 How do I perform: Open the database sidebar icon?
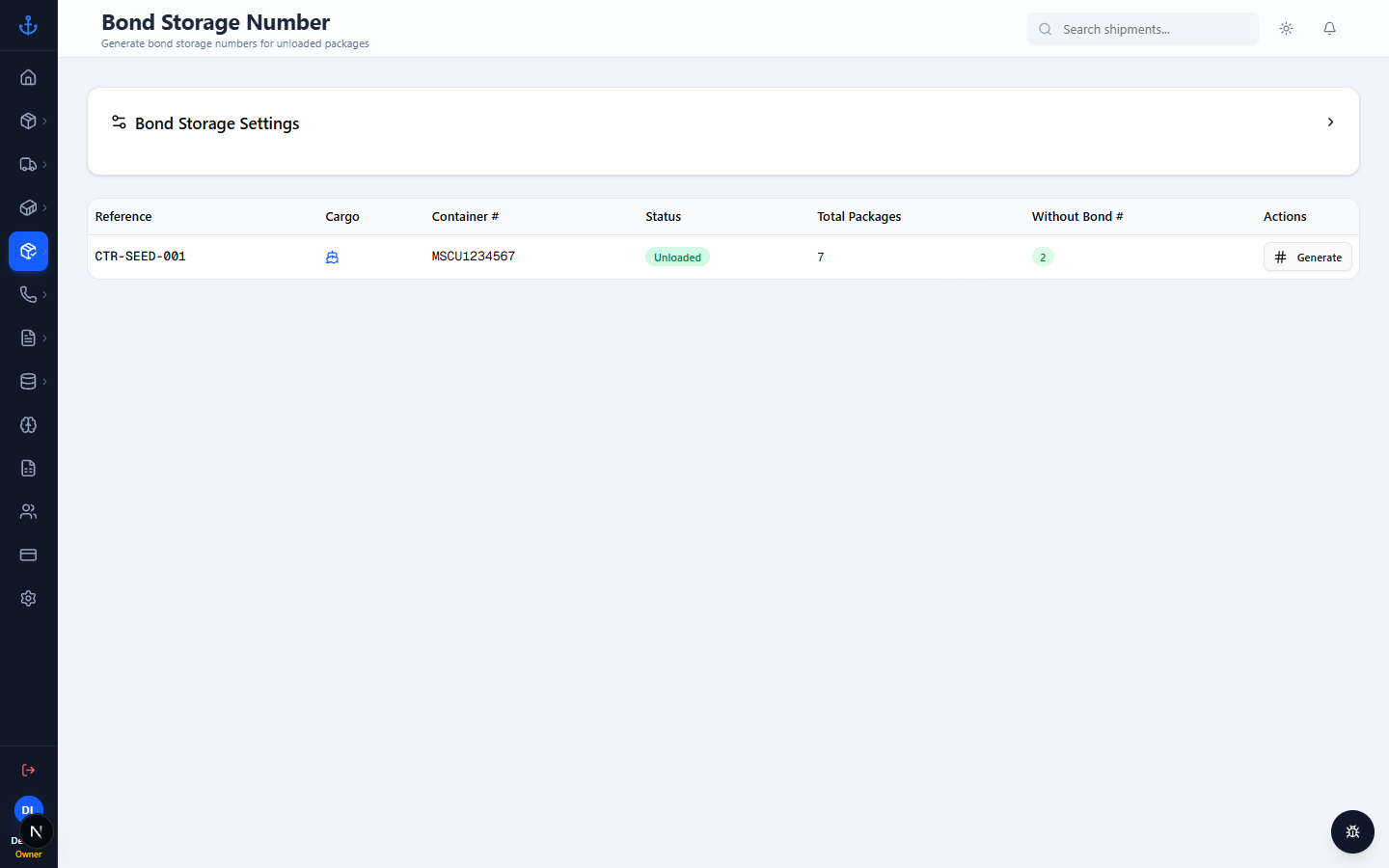coord(28,381)
